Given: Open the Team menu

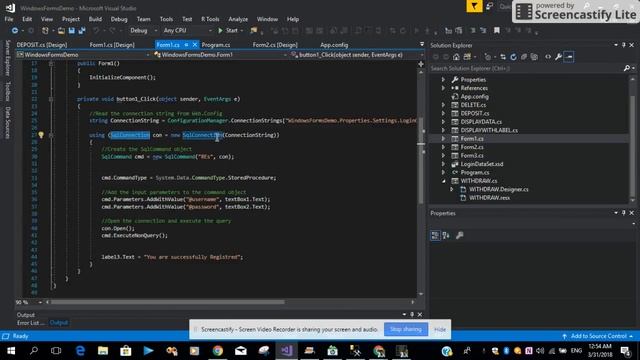Looking at the screenshot, I should coord(143,19).
